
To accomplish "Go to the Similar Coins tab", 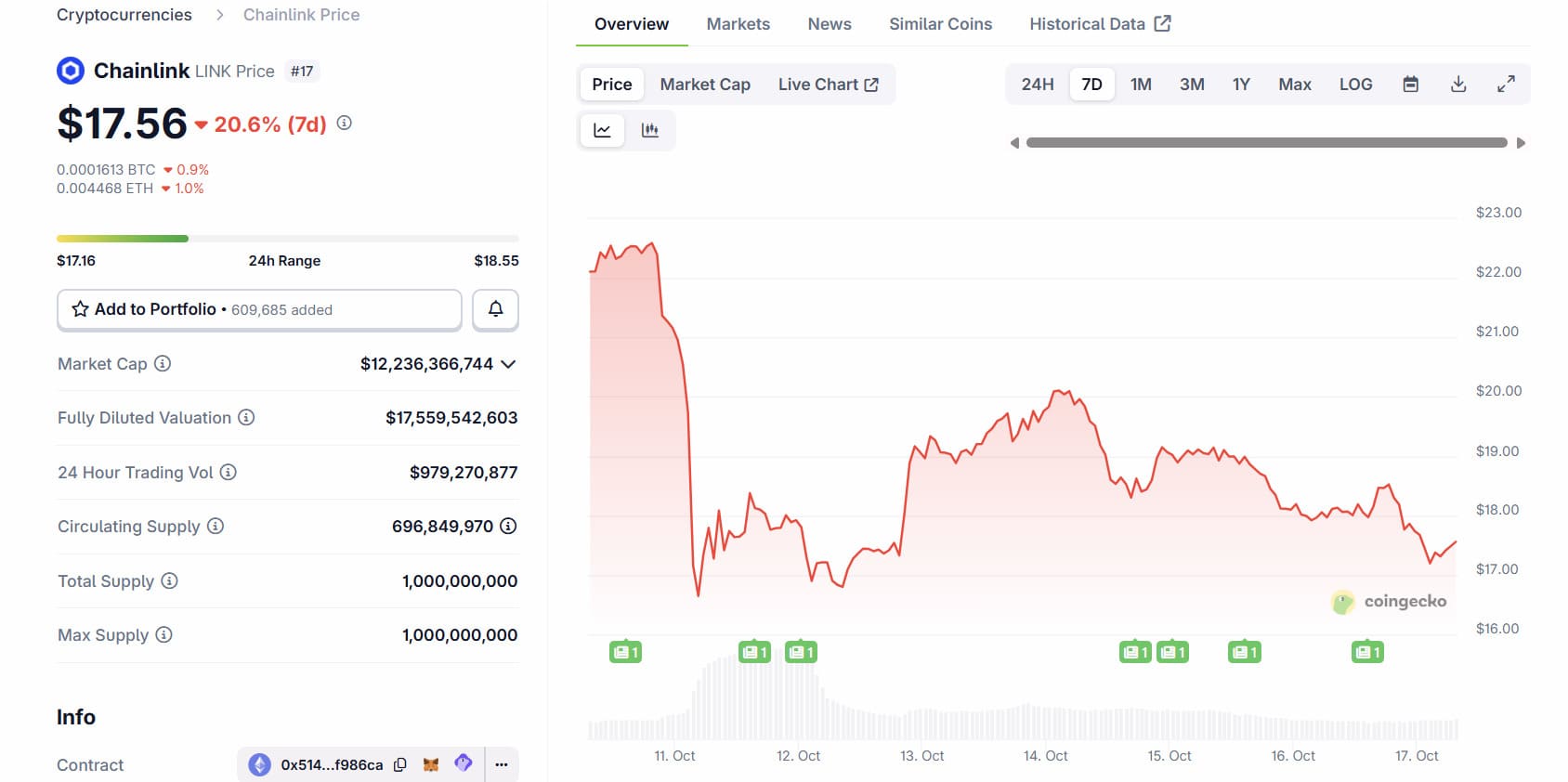I will [x=940, y=24].
